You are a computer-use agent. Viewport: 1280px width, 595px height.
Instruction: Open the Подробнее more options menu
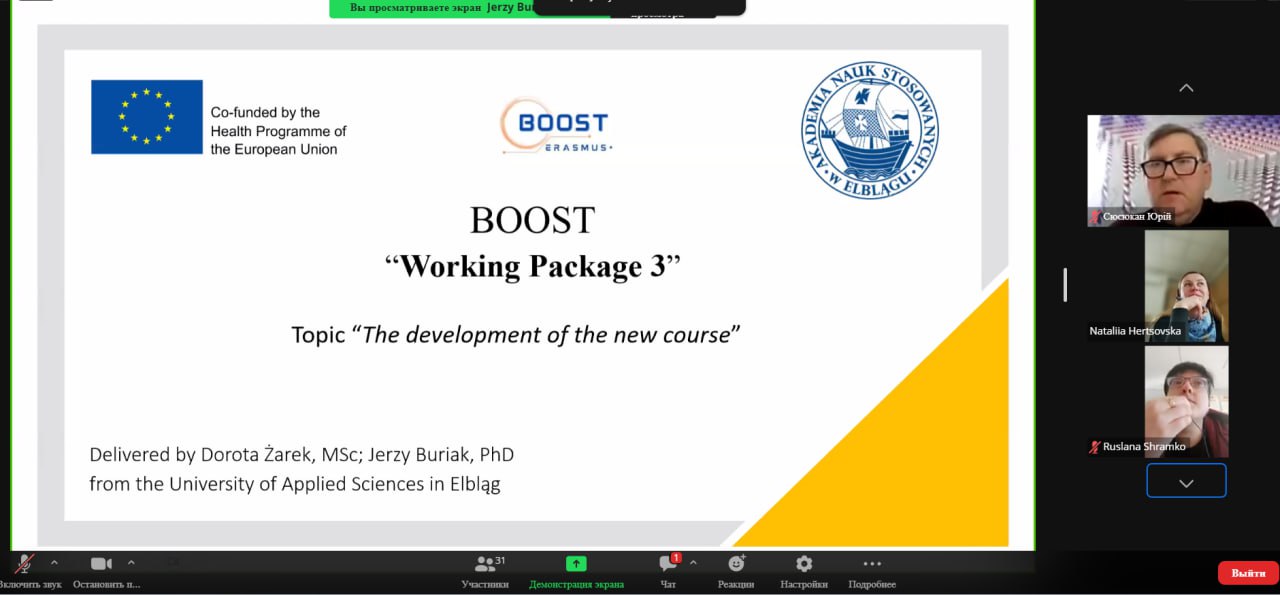(872, 564)
